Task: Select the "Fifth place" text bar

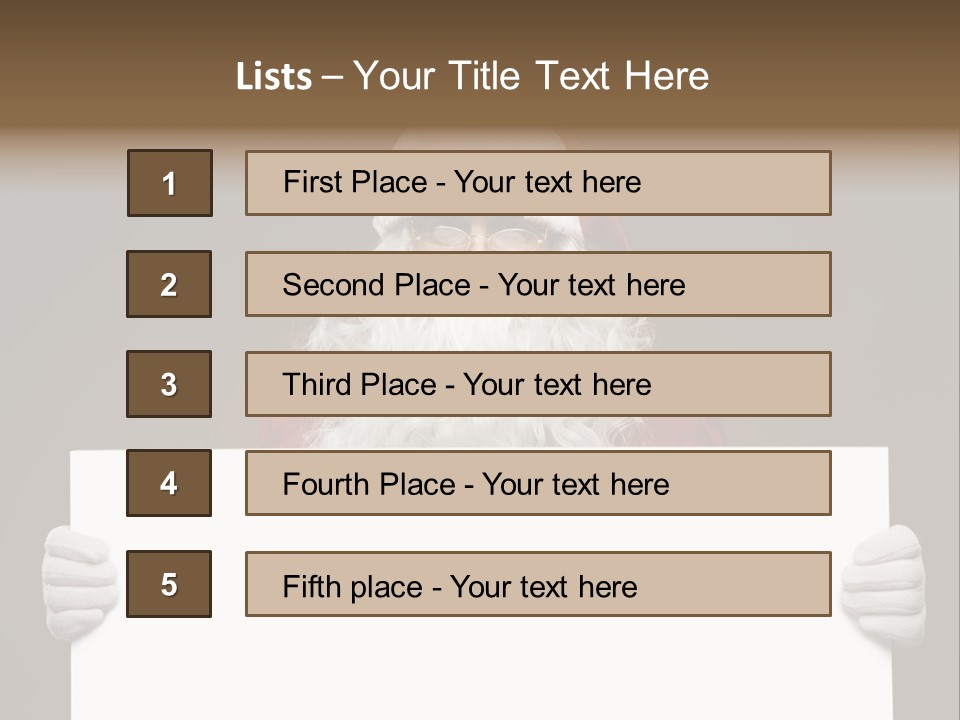Action: 538,584
